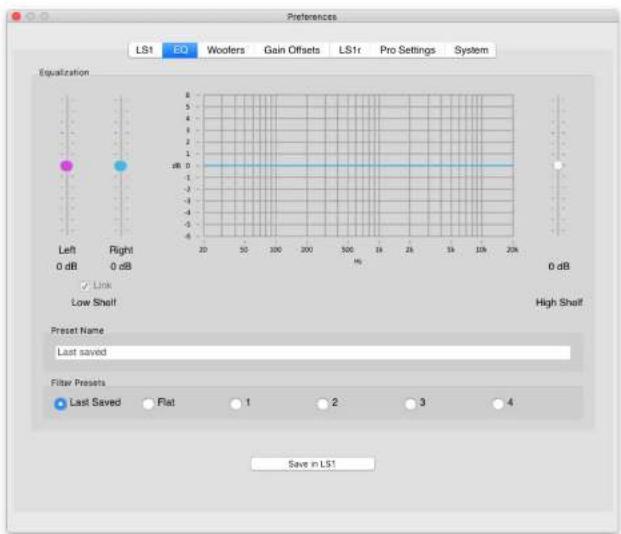The image size is (621, 534).
Task: Open the LS1r tab
Action: pyautogui.click(x=350, y=50)
